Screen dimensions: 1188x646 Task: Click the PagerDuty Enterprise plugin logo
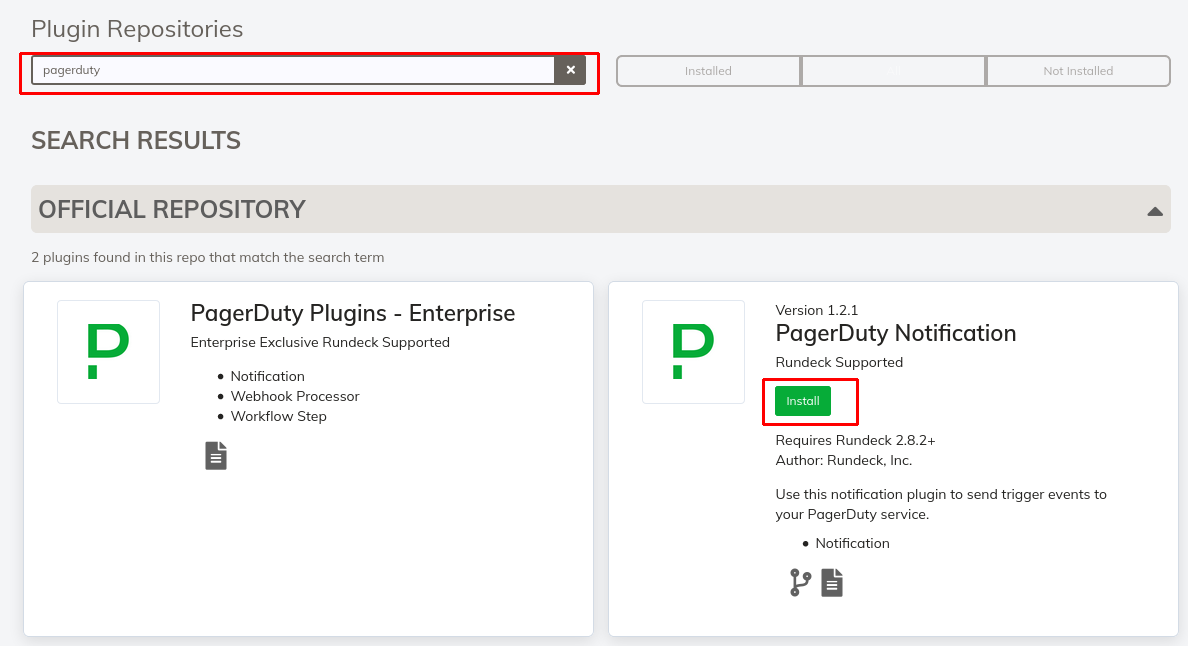pyautogui.click(x=108, y=351)
